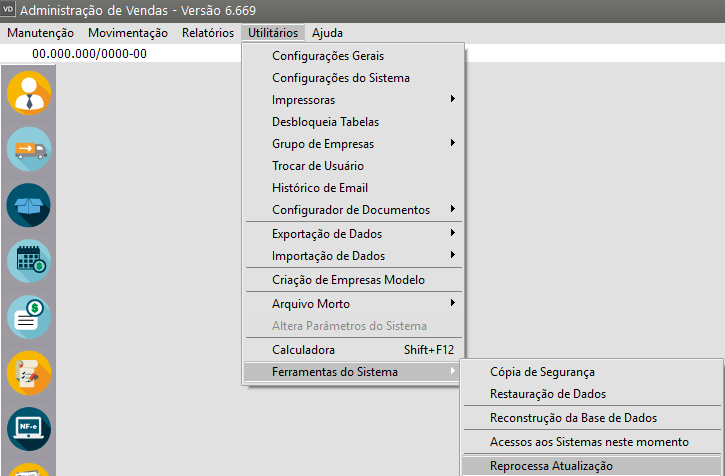Click the dollar receipt document icon

[x=29, y=317]
